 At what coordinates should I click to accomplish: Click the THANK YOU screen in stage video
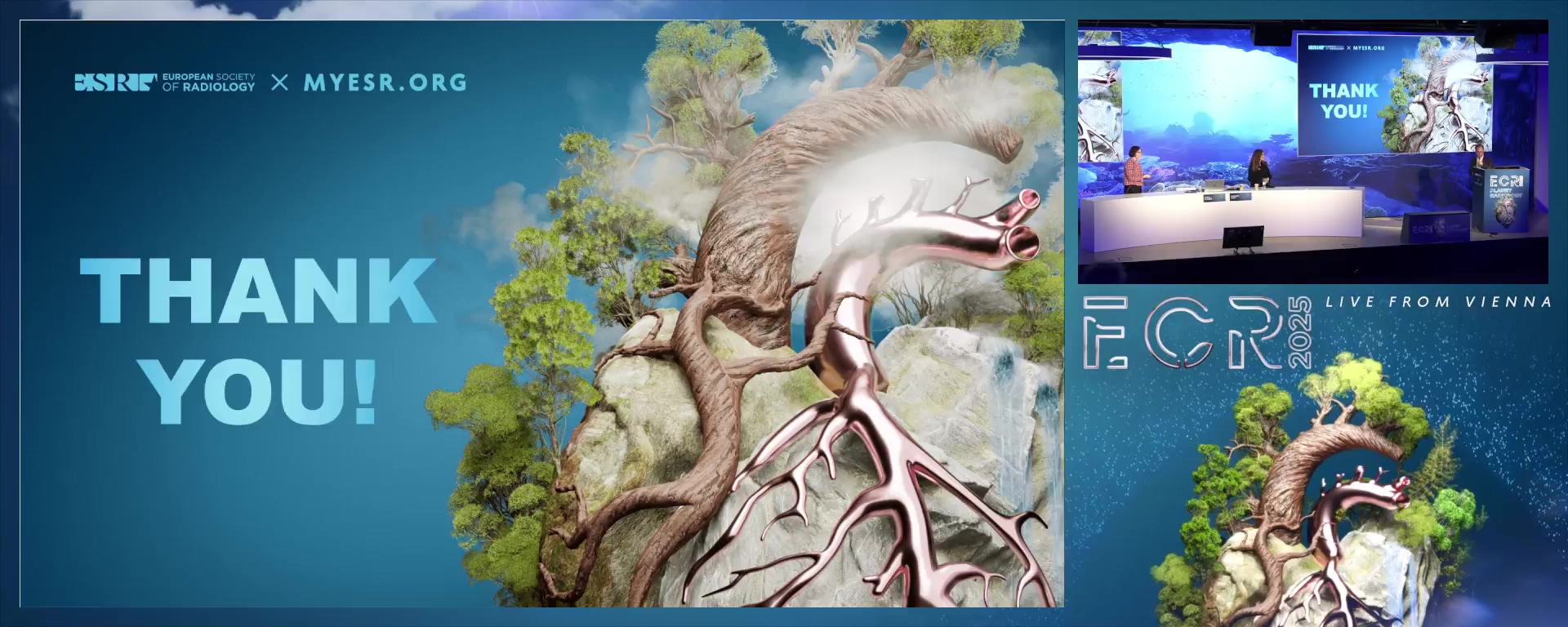point(1395,94)
